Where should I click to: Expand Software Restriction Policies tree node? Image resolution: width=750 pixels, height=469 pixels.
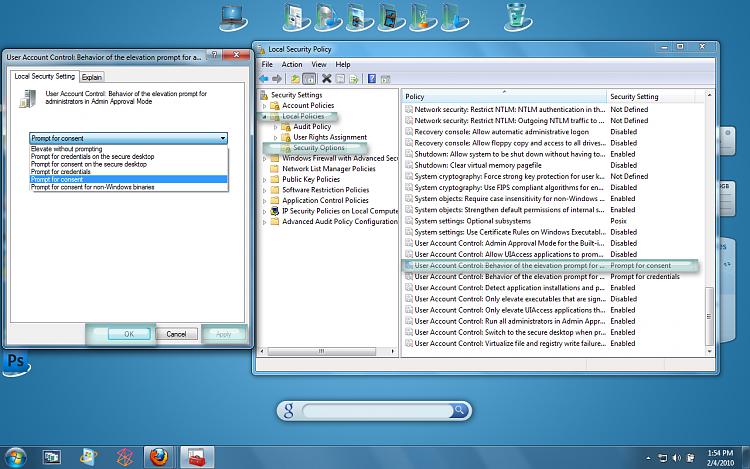click(x=265, y=190)
